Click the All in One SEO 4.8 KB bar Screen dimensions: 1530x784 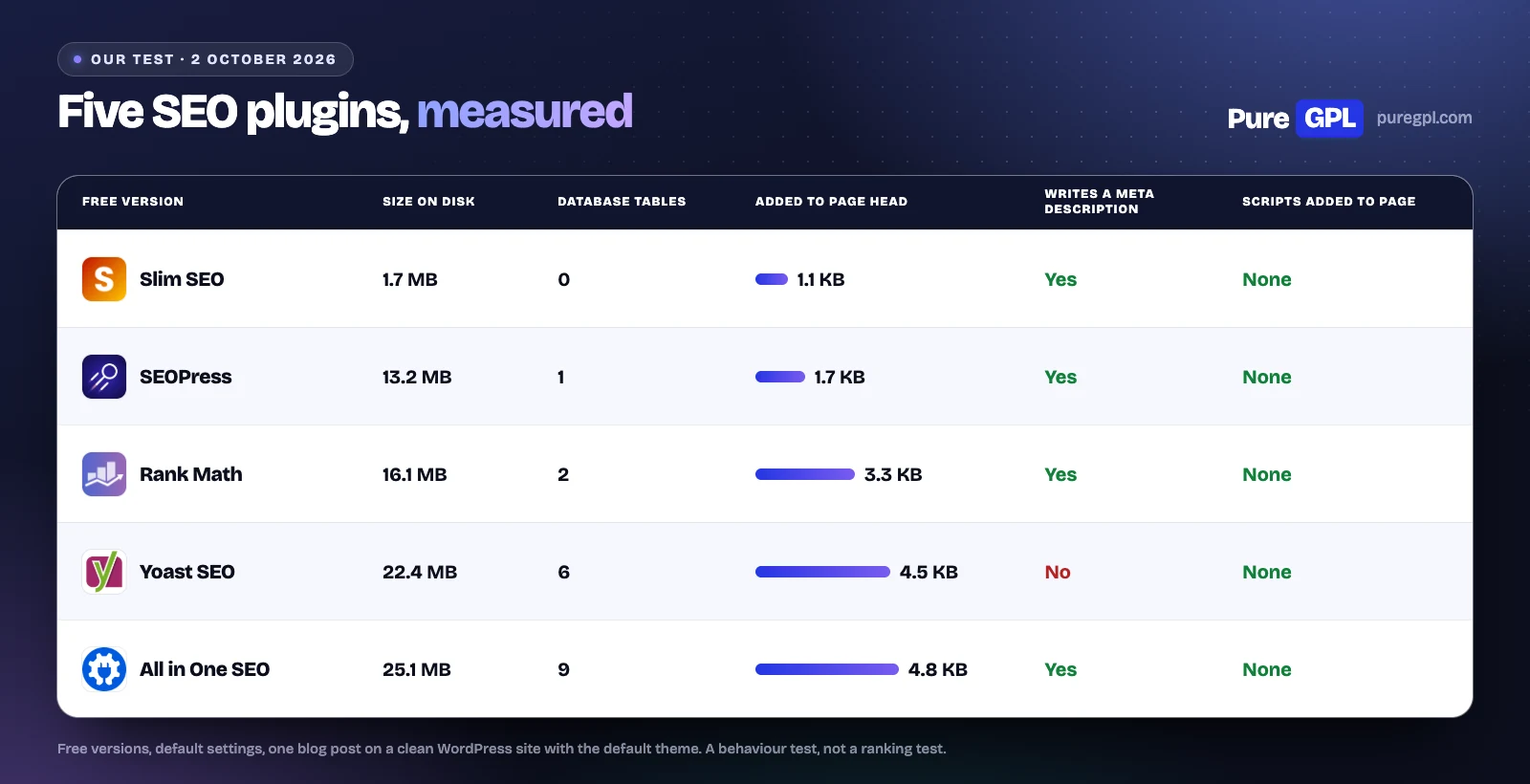tap(827, 669)
